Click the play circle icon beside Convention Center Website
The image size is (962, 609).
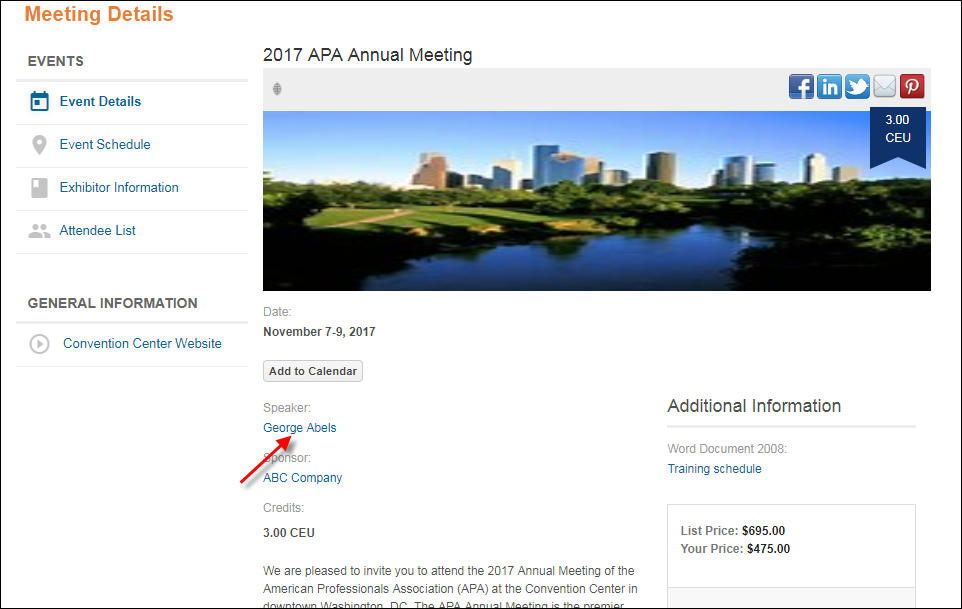pyautogui.click(x=39, y=343)
